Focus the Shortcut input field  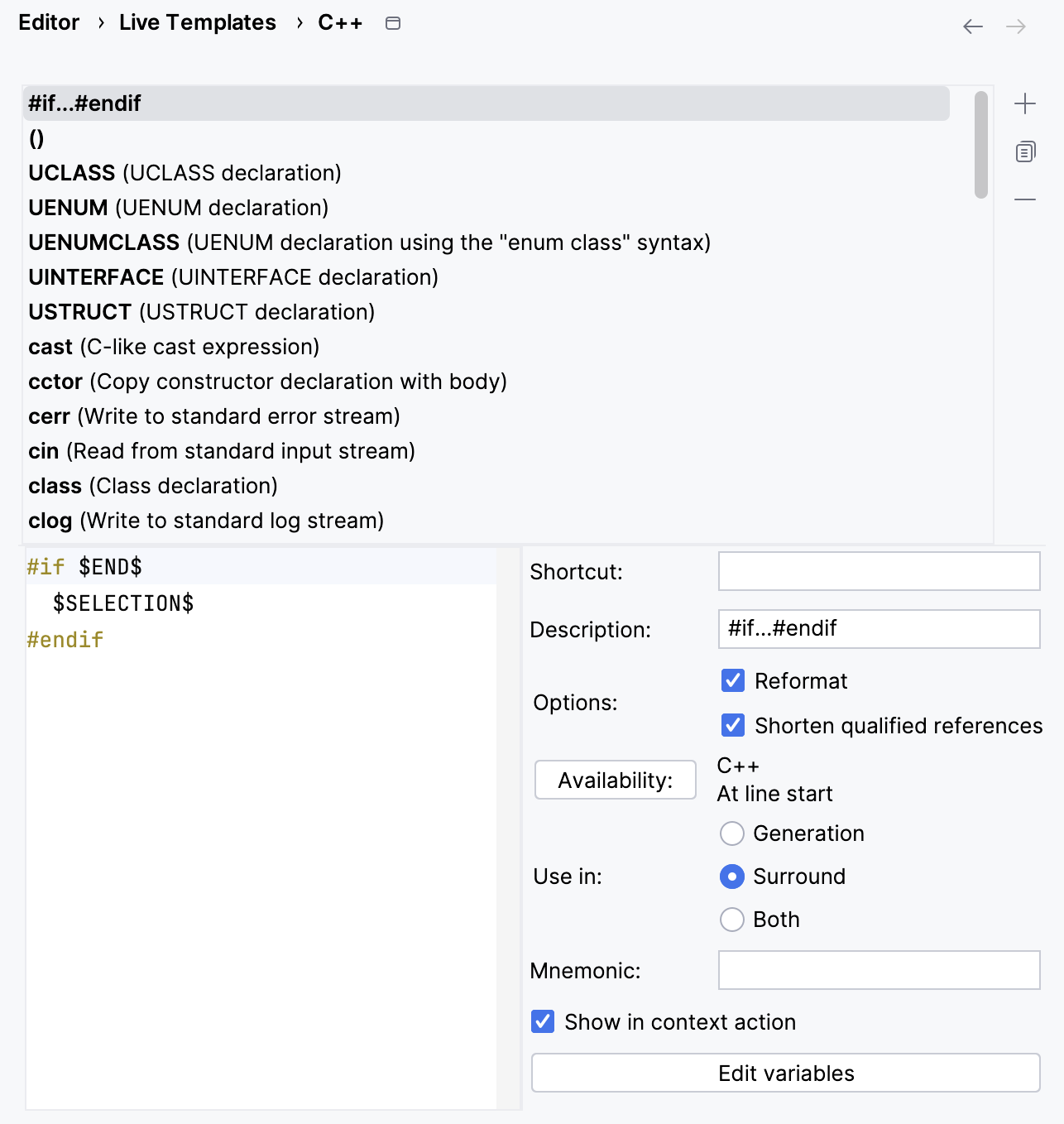(x=879, y=571)
